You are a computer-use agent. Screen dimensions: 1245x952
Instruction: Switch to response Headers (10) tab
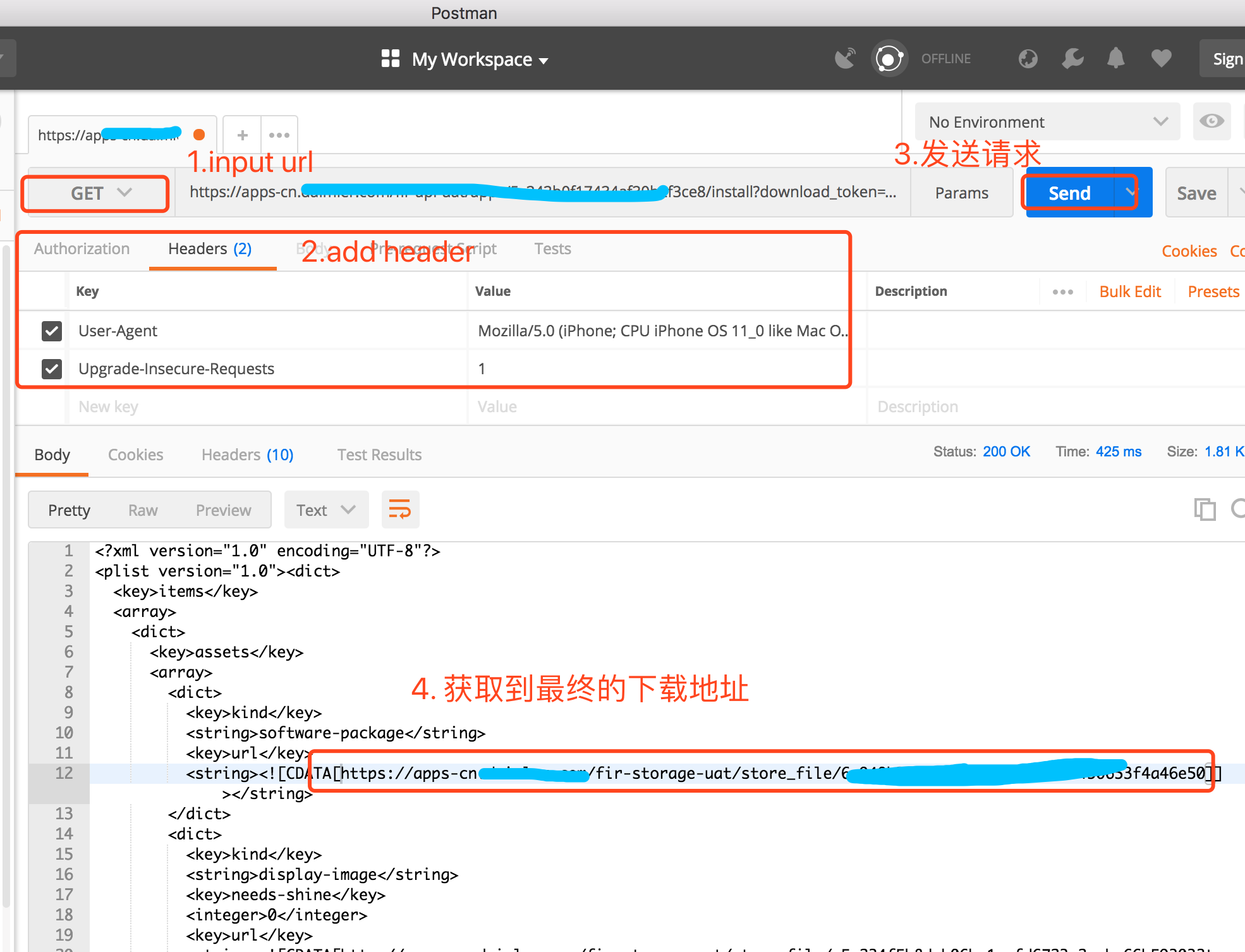pos(247,455)
